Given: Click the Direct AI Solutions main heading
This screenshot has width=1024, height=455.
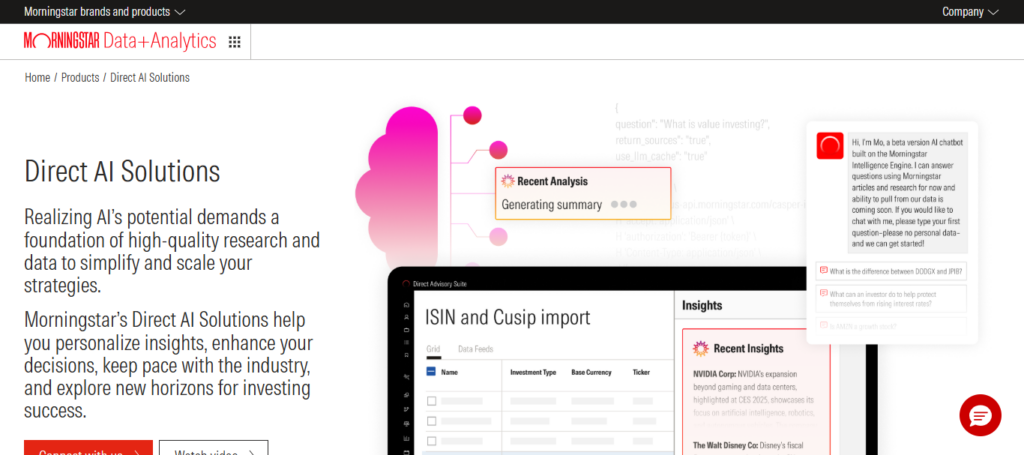Looking at the screenshot, I should tap(122, 171).
